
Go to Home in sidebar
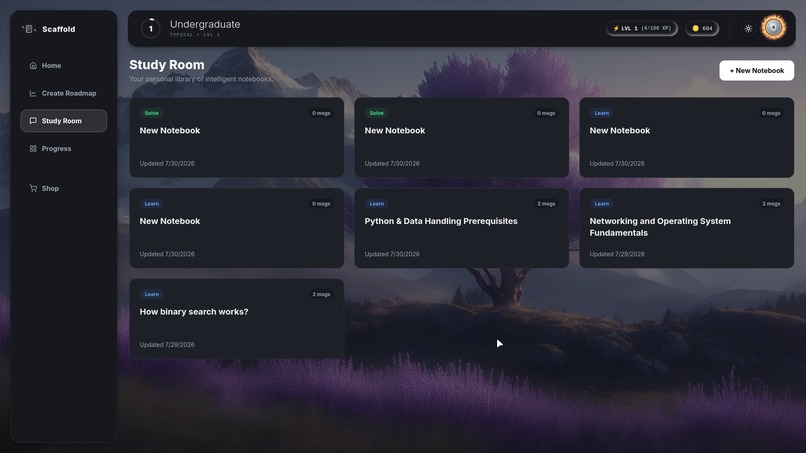(x=64, y=65)
